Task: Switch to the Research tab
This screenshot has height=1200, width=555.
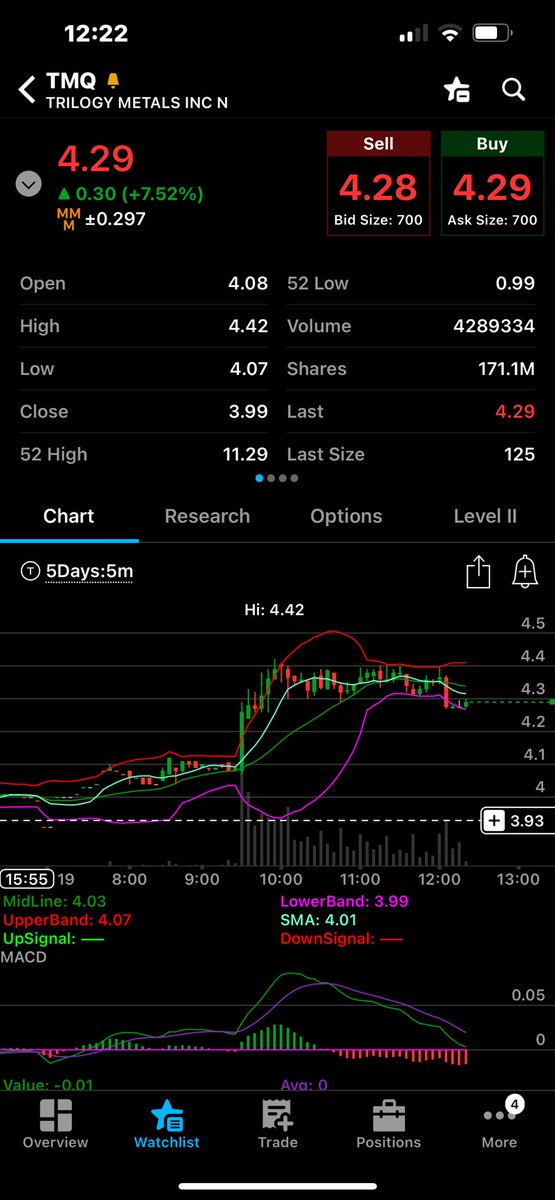Action: click(207, 516)
